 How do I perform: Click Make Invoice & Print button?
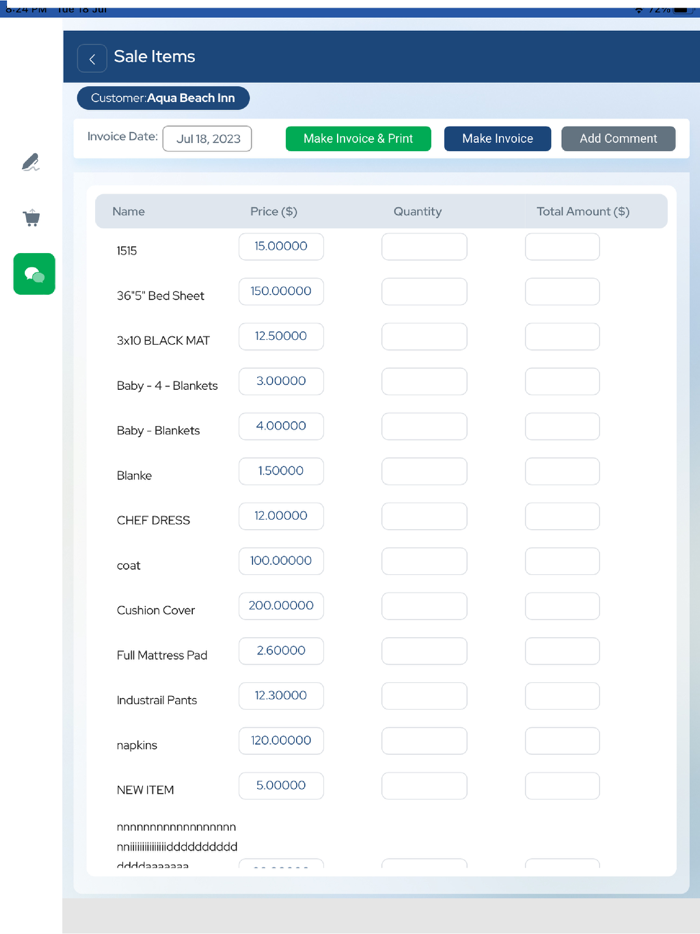[x=358, y=139]
